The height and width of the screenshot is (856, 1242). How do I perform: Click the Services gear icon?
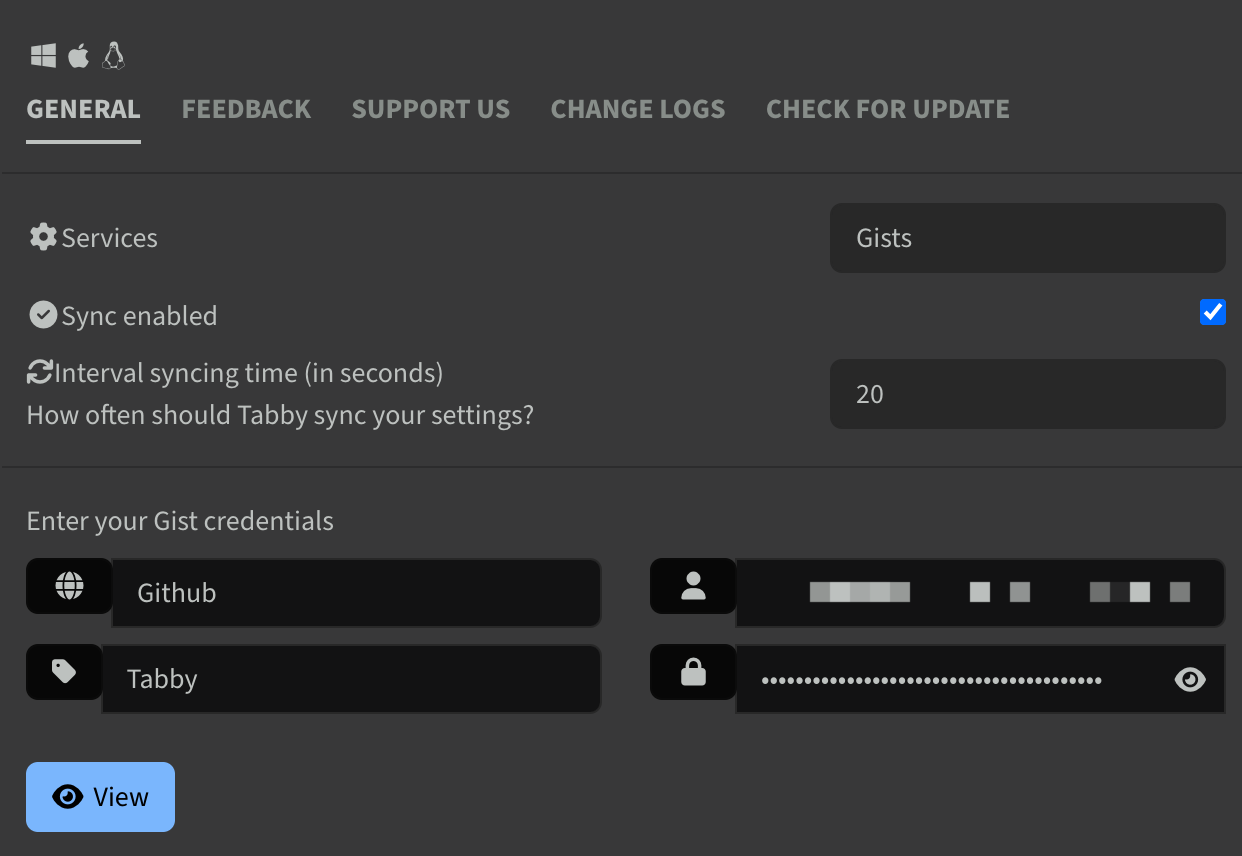(43, 237)
